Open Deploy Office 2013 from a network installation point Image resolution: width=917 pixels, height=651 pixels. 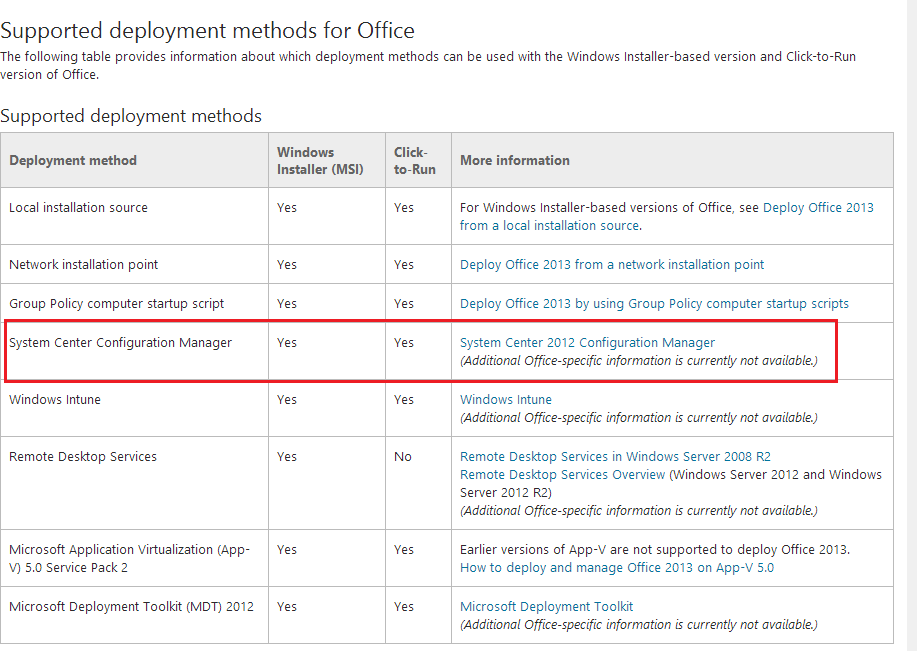point(611,265)
